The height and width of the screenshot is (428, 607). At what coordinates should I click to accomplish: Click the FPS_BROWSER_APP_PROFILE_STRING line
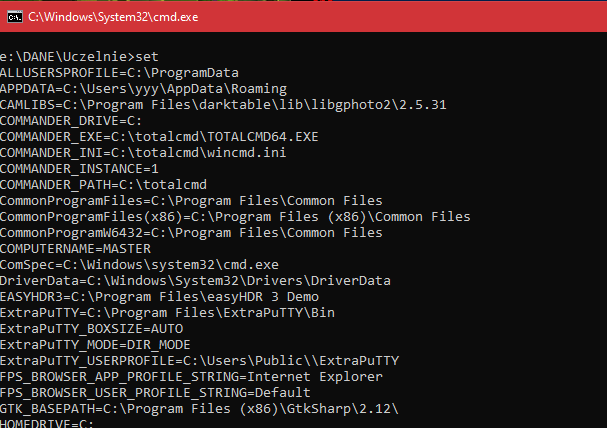[191, 376]
